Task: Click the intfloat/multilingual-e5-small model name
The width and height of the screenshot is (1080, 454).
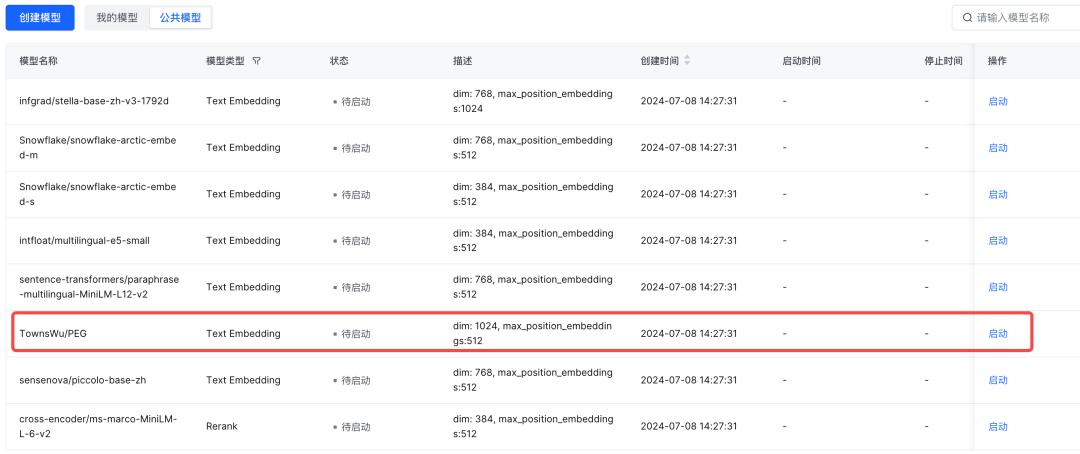Action: (84, 241)
